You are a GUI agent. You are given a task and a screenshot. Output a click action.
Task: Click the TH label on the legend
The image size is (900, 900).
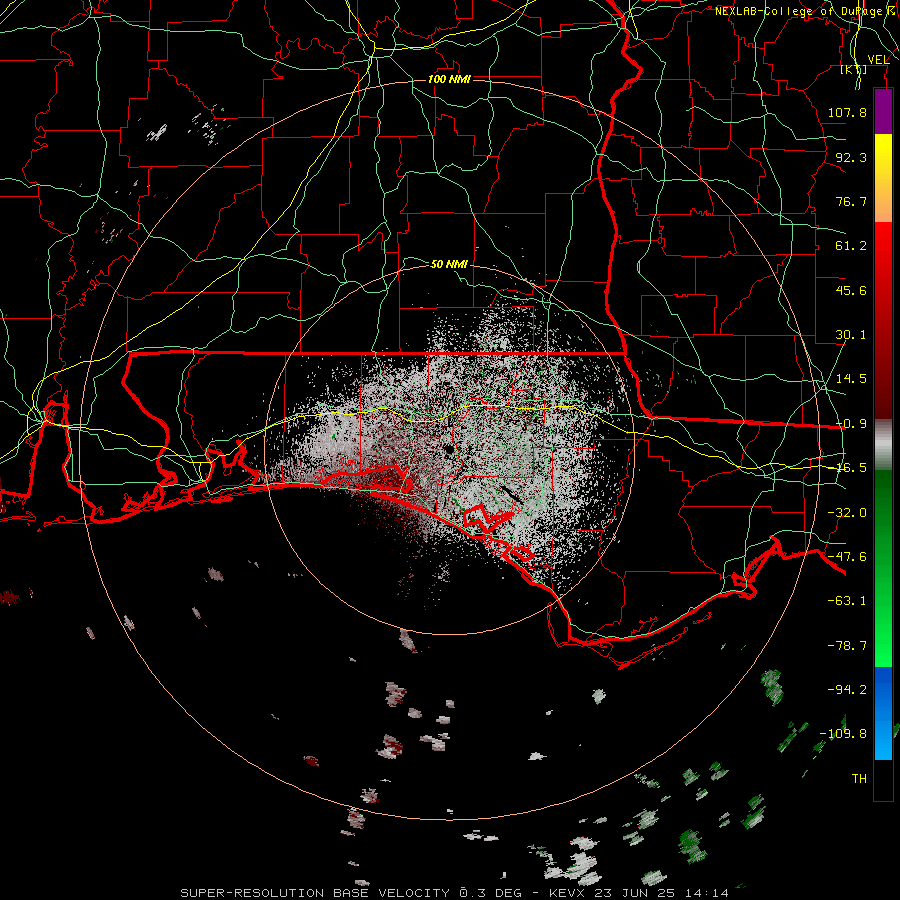[x=859, y=778]
